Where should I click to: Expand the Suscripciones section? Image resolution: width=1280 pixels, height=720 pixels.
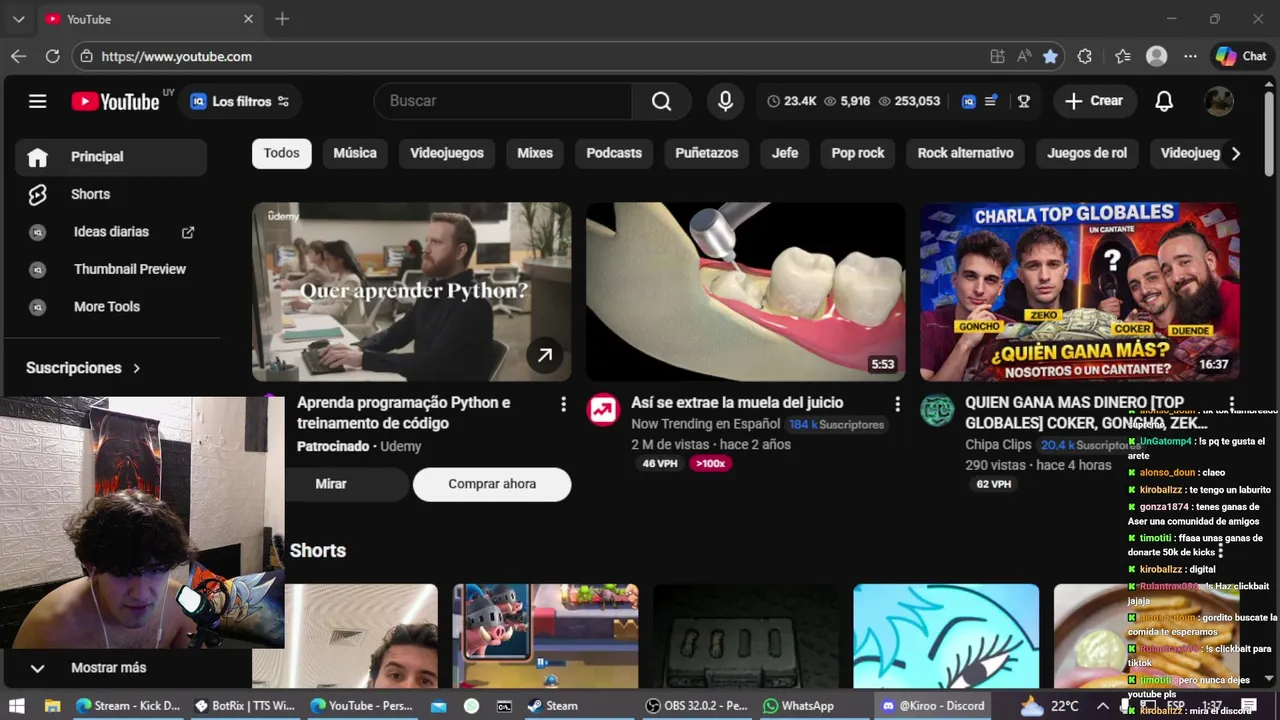pyautogui.click(x=84, y=368)
